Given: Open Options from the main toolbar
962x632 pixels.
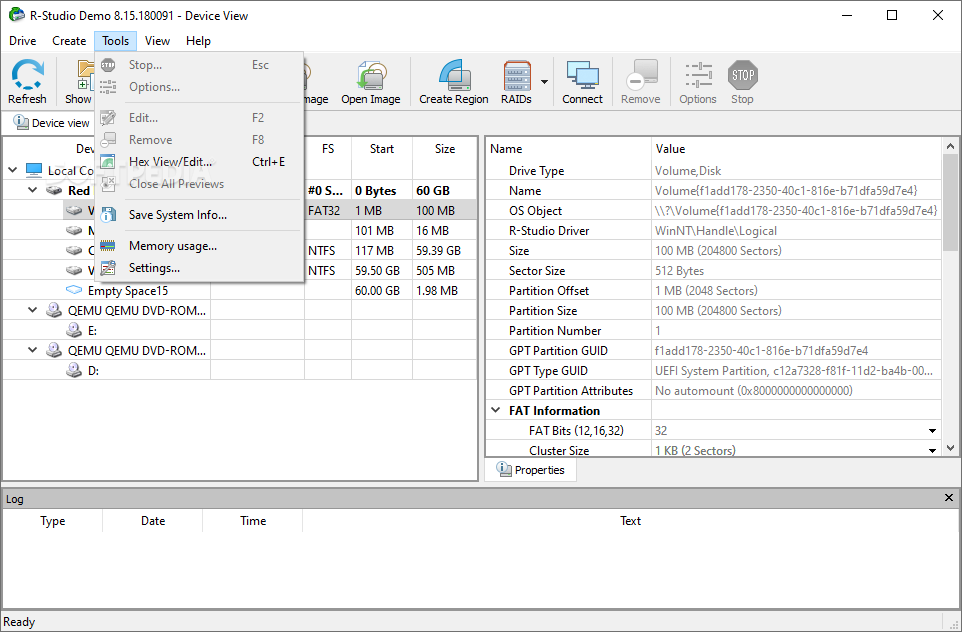Looking at the screenshot, I should coord(698,82).
